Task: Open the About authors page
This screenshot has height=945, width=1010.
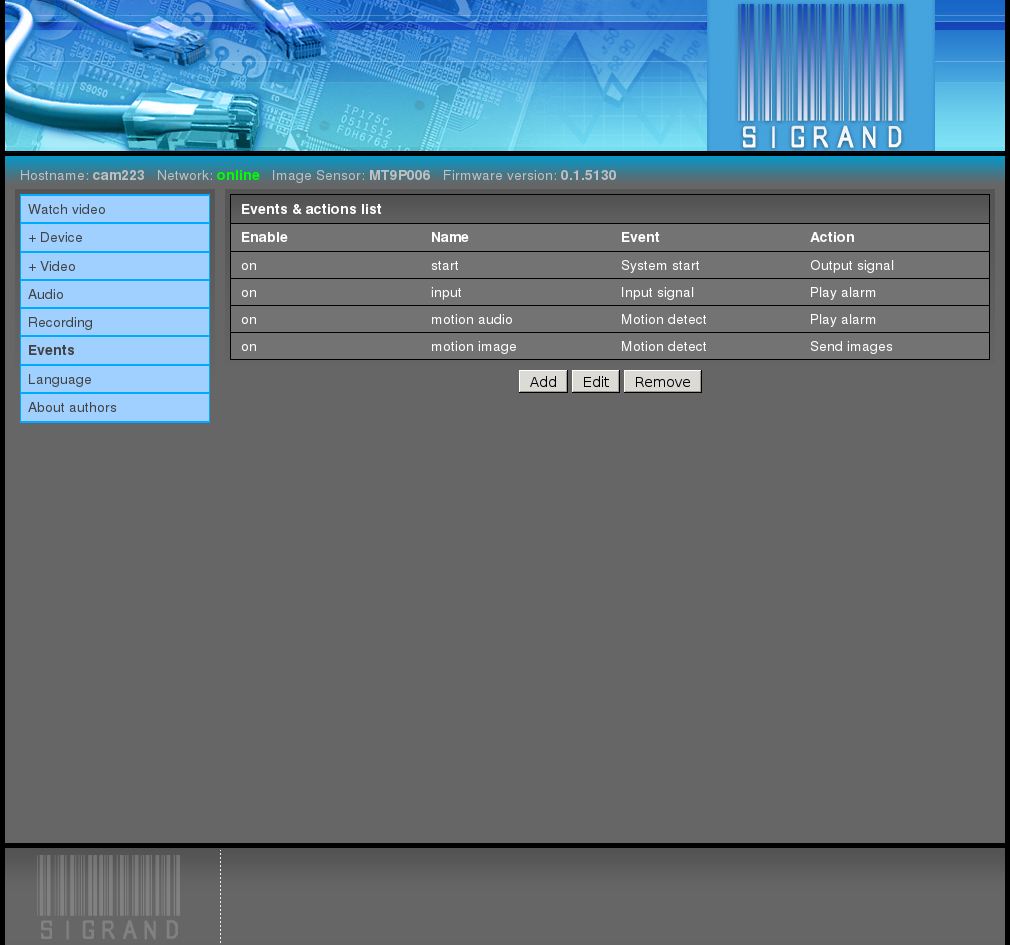Action: pyautogui.click(x=115, y=408)
